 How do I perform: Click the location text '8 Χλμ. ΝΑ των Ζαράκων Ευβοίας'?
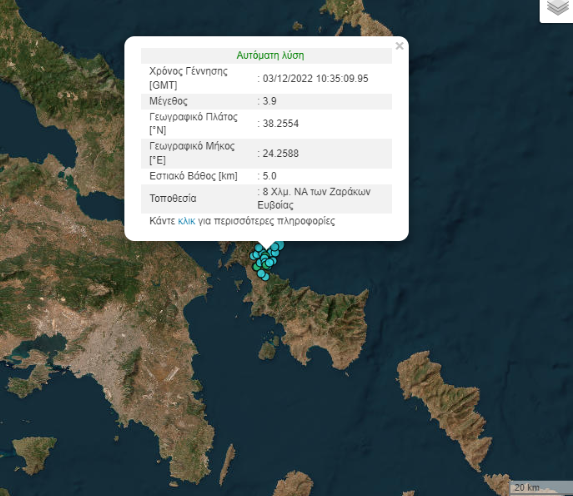tap(314, 198)
